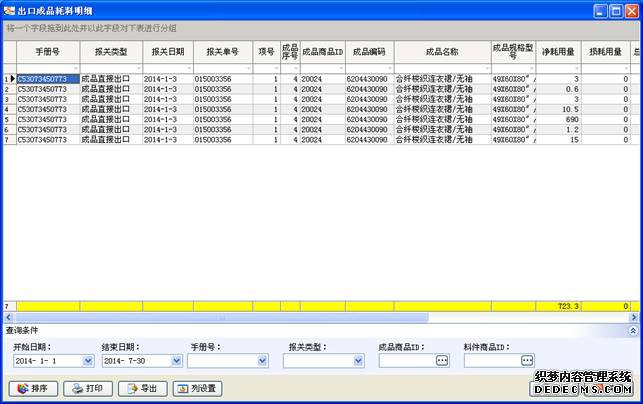Select the first row's 手册号 cell
The height and width of the screenshot is (404, 643).
tap(46, 78)
